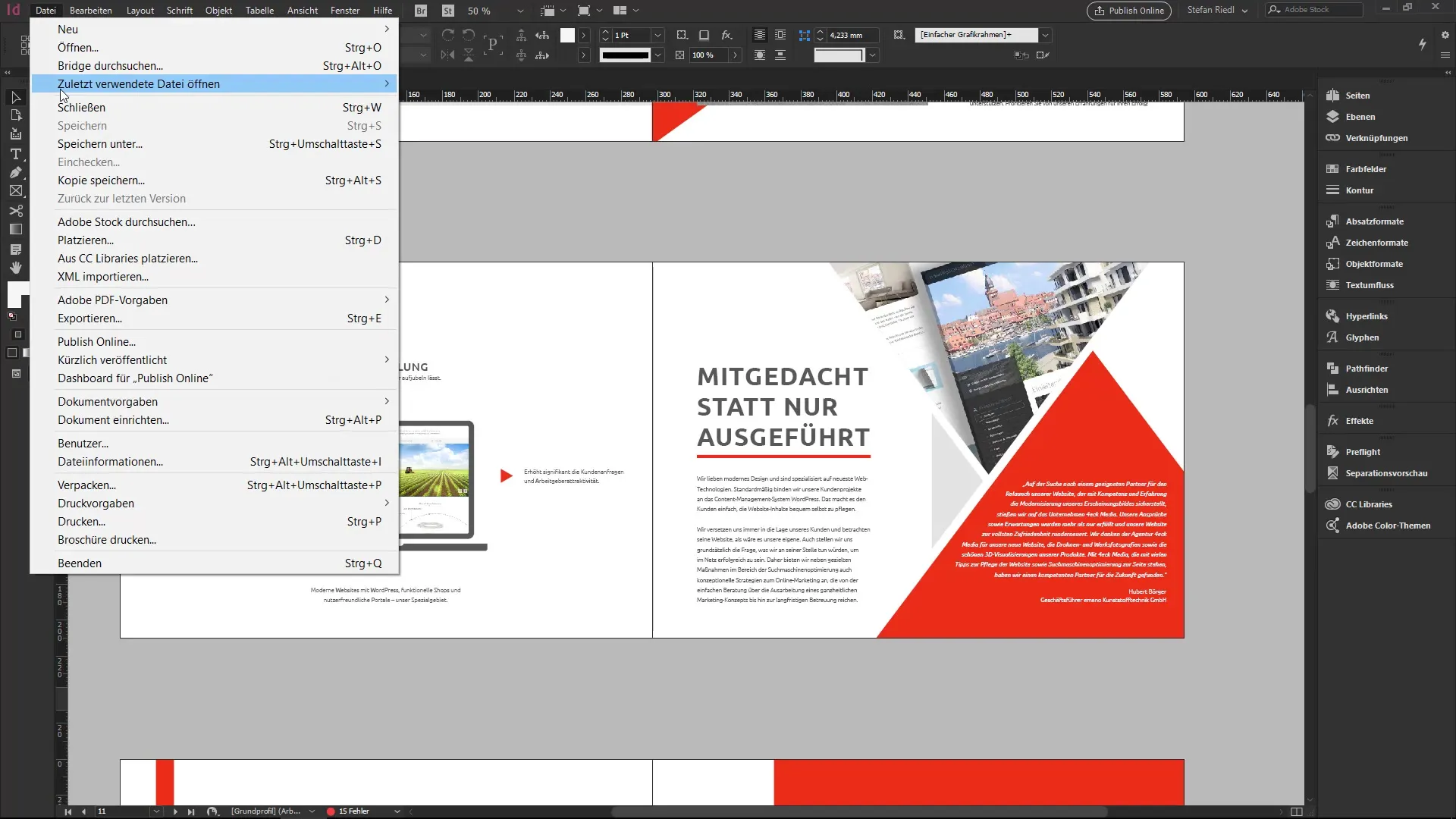Open the page number dropdown

click(x=156, y=811)
